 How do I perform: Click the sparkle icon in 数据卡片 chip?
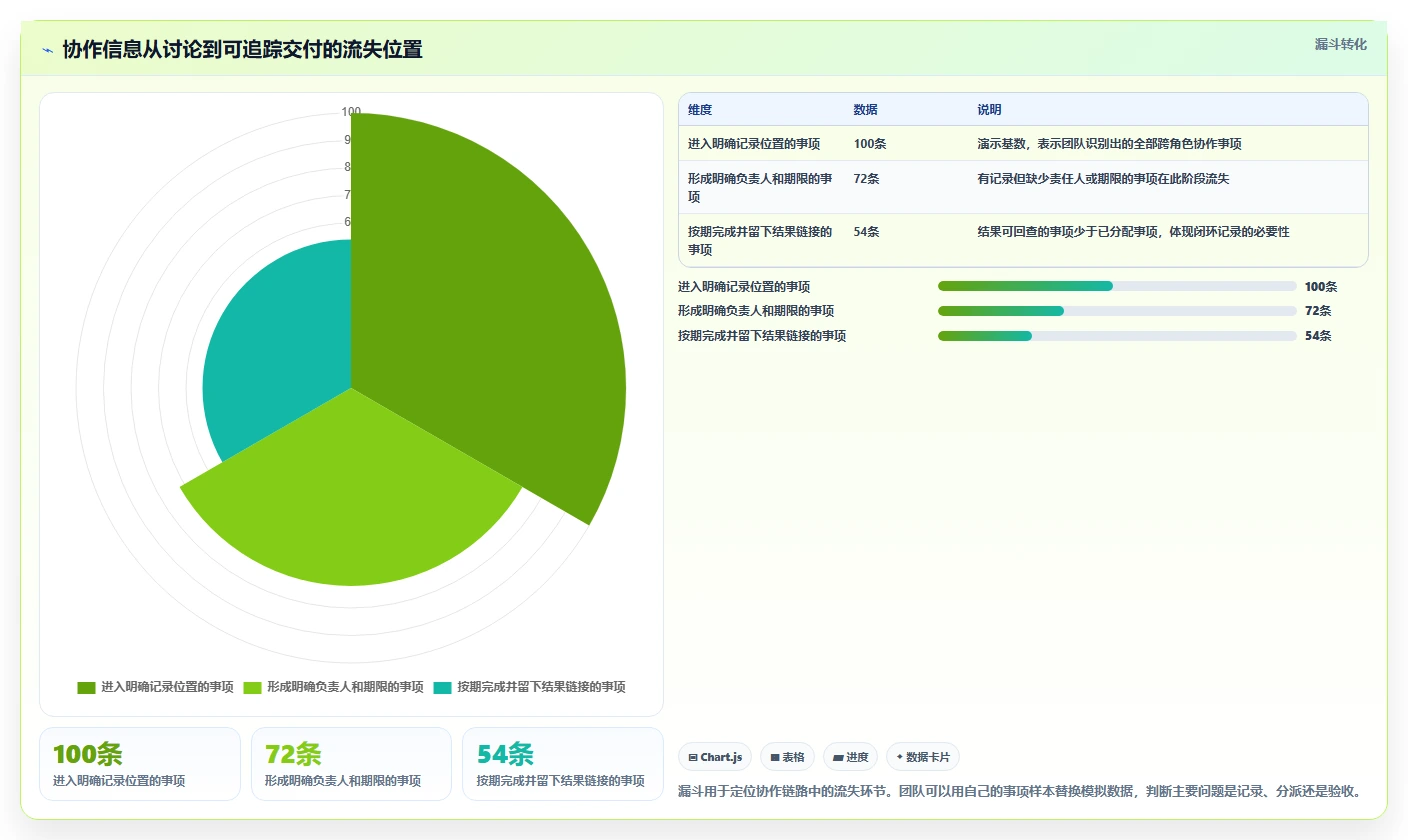(900, 757)
